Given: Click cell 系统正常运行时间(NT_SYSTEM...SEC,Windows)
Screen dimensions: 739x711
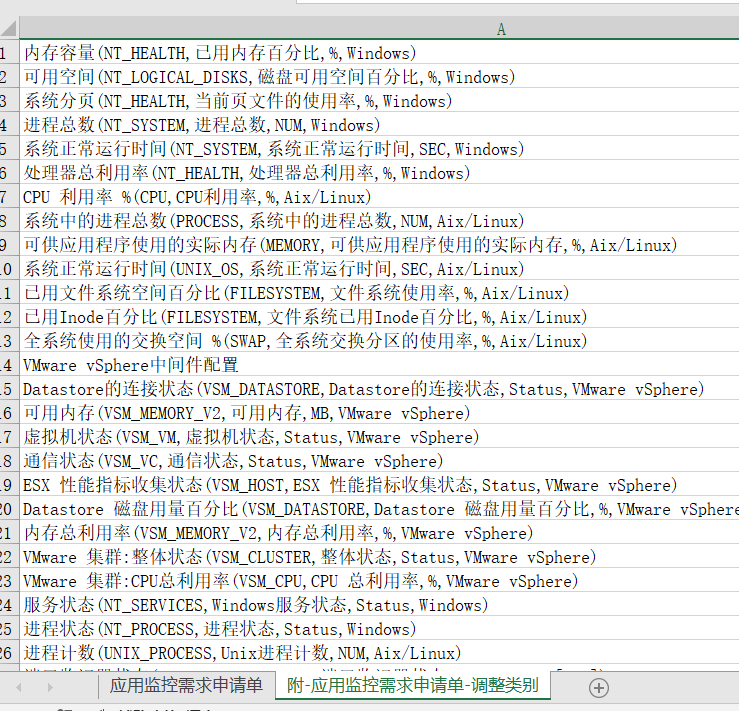Looking at the screenshot, I should (x=379, y=148).
